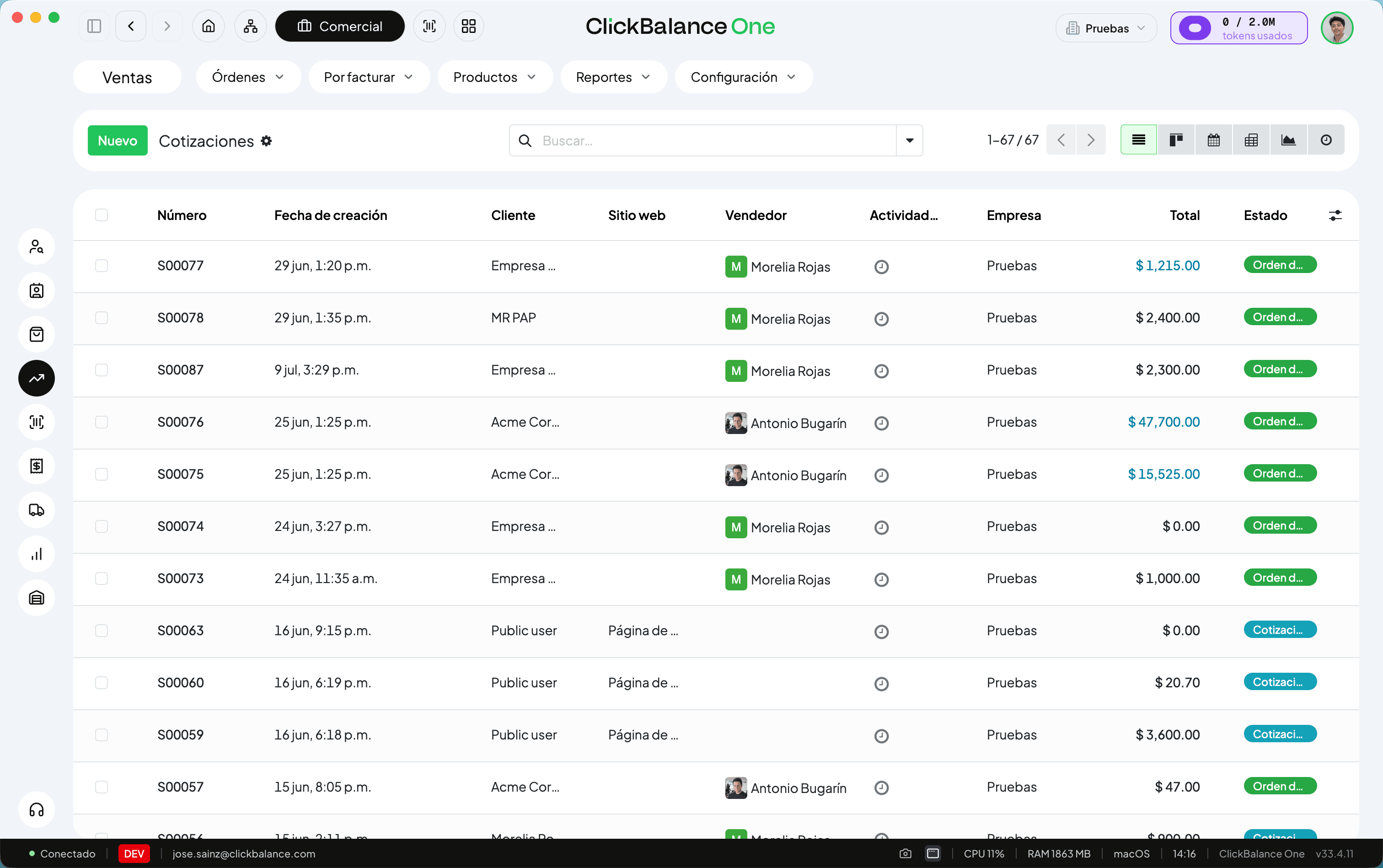Sort by Fecha de creación column header

point(331,215)
